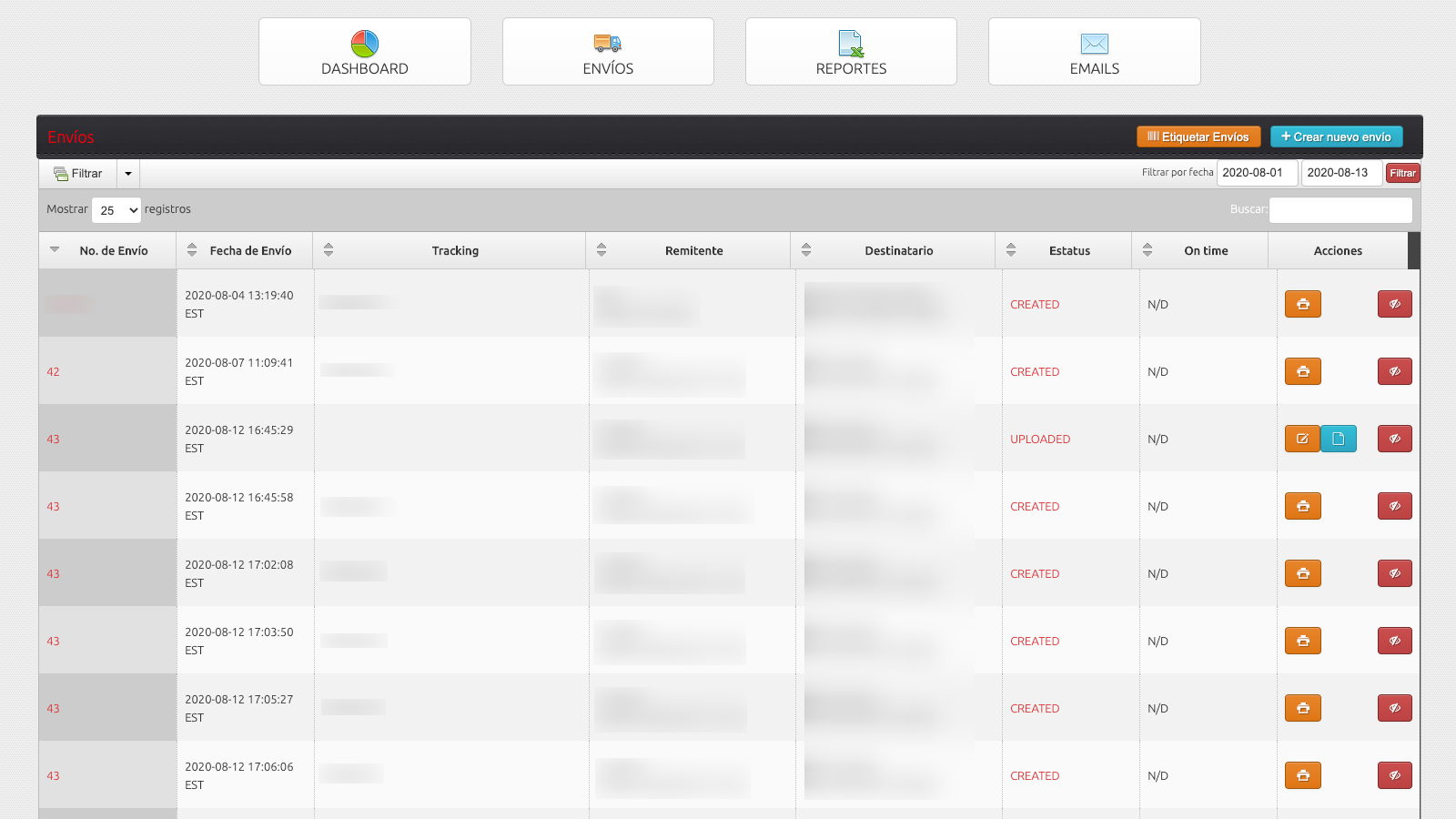This screenshot has height=819, width=1456.
Task: Sort by Fecha de Envío column
Action: click(244, 250)
